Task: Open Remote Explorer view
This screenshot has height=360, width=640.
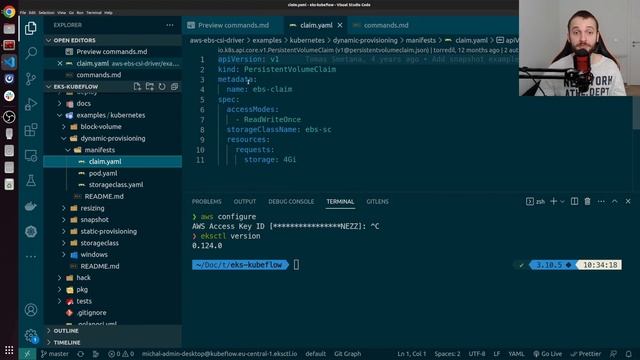Action: (31, 156)
